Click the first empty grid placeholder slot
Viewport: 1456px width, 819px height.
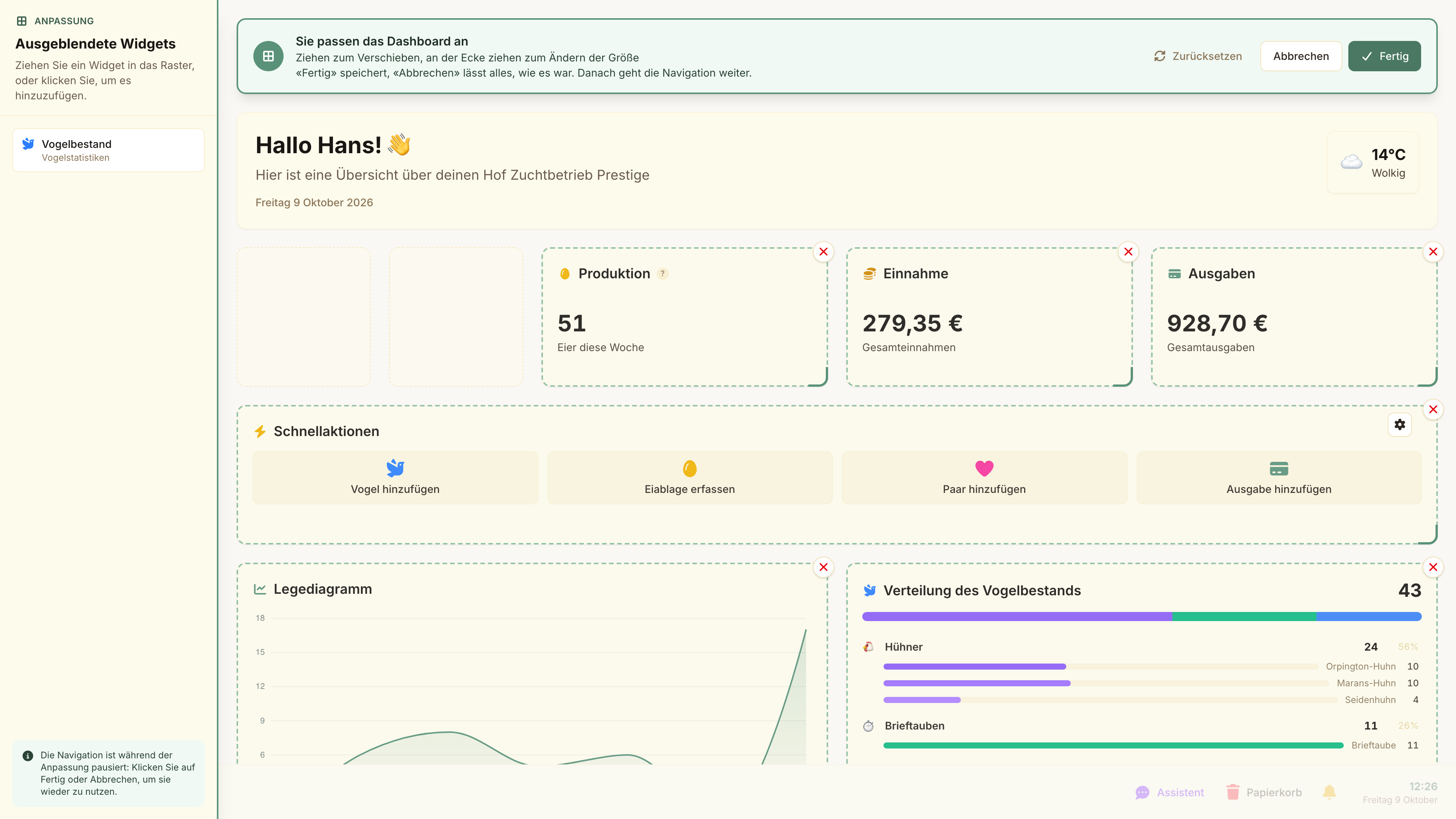pos(303,317)
